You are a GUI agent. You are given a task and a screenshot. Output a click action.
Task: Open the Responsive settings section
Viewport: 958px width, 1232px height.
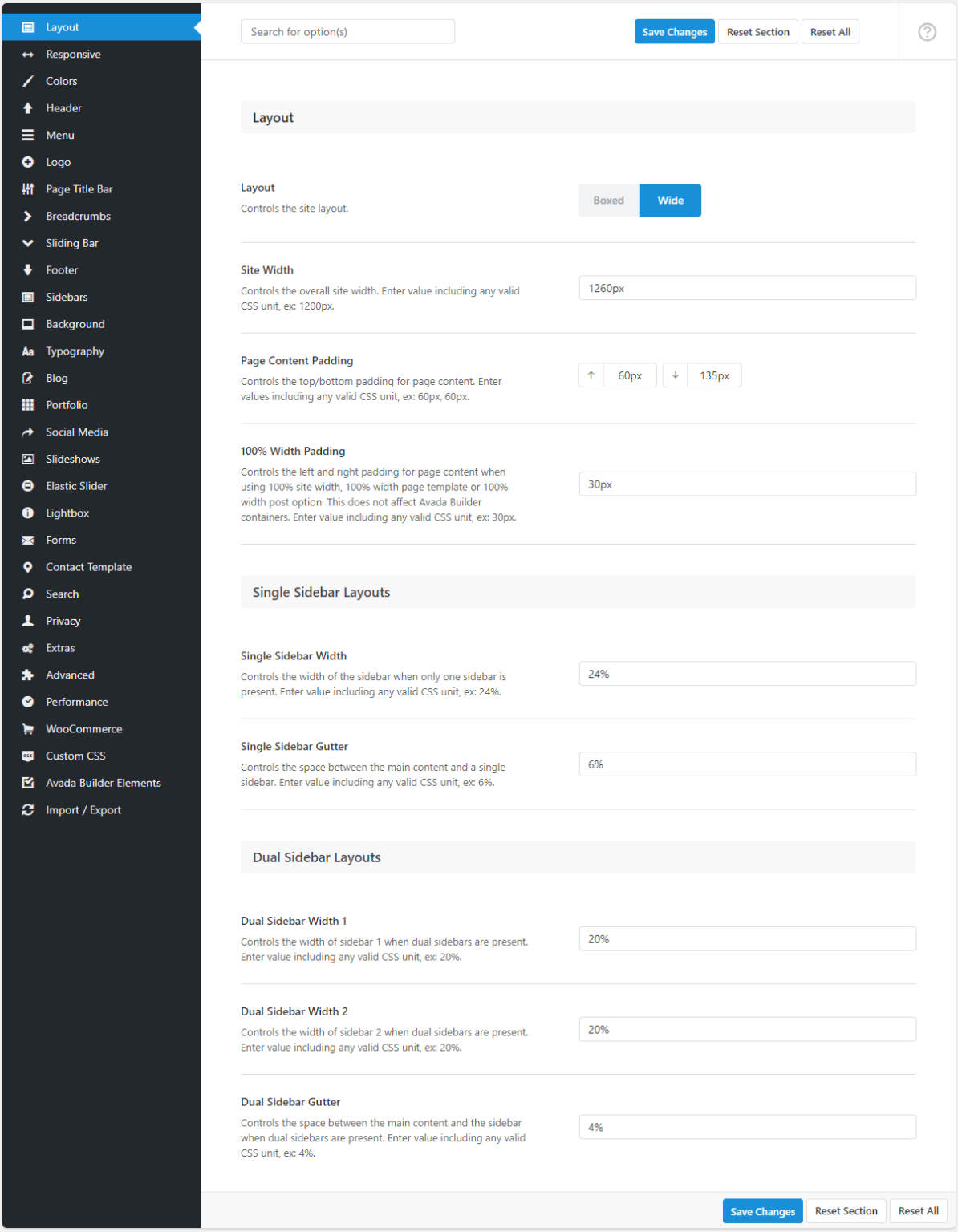coord(73,55)
